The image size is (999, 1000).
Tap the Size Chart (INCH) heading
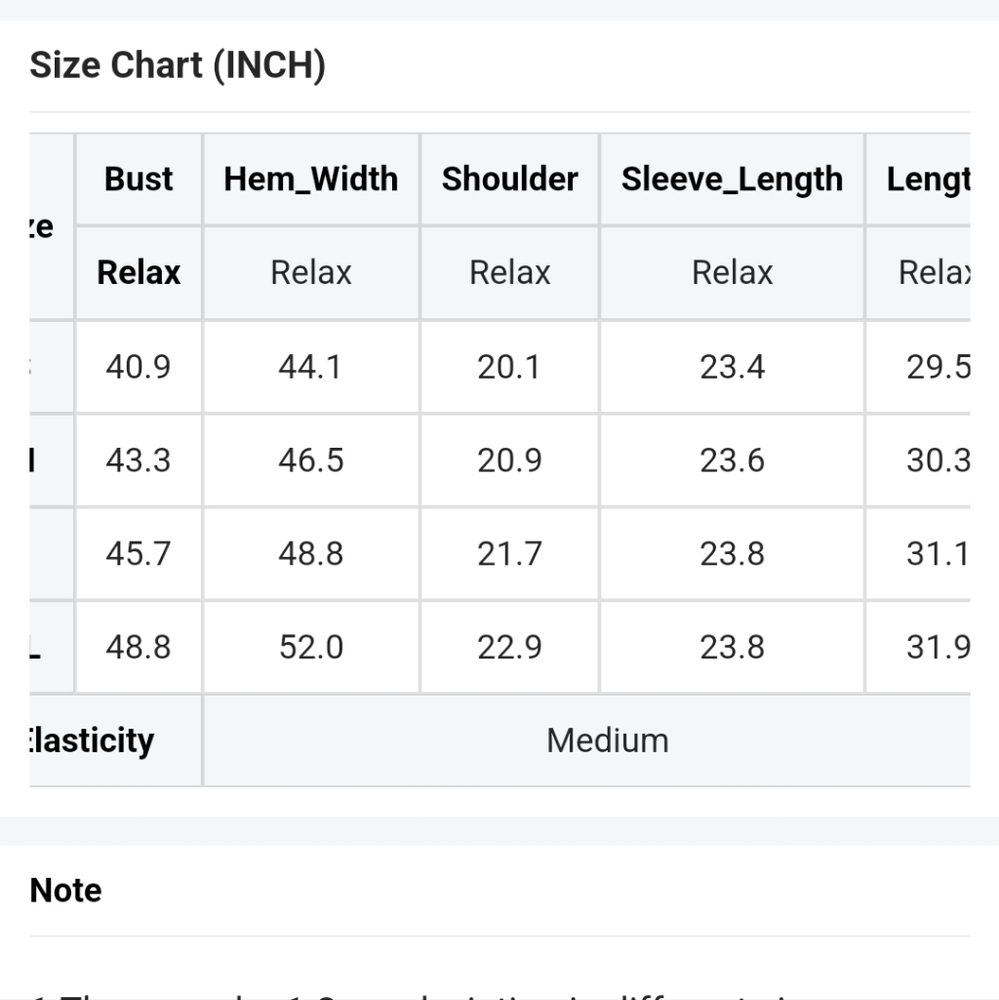tap(177, 65)
